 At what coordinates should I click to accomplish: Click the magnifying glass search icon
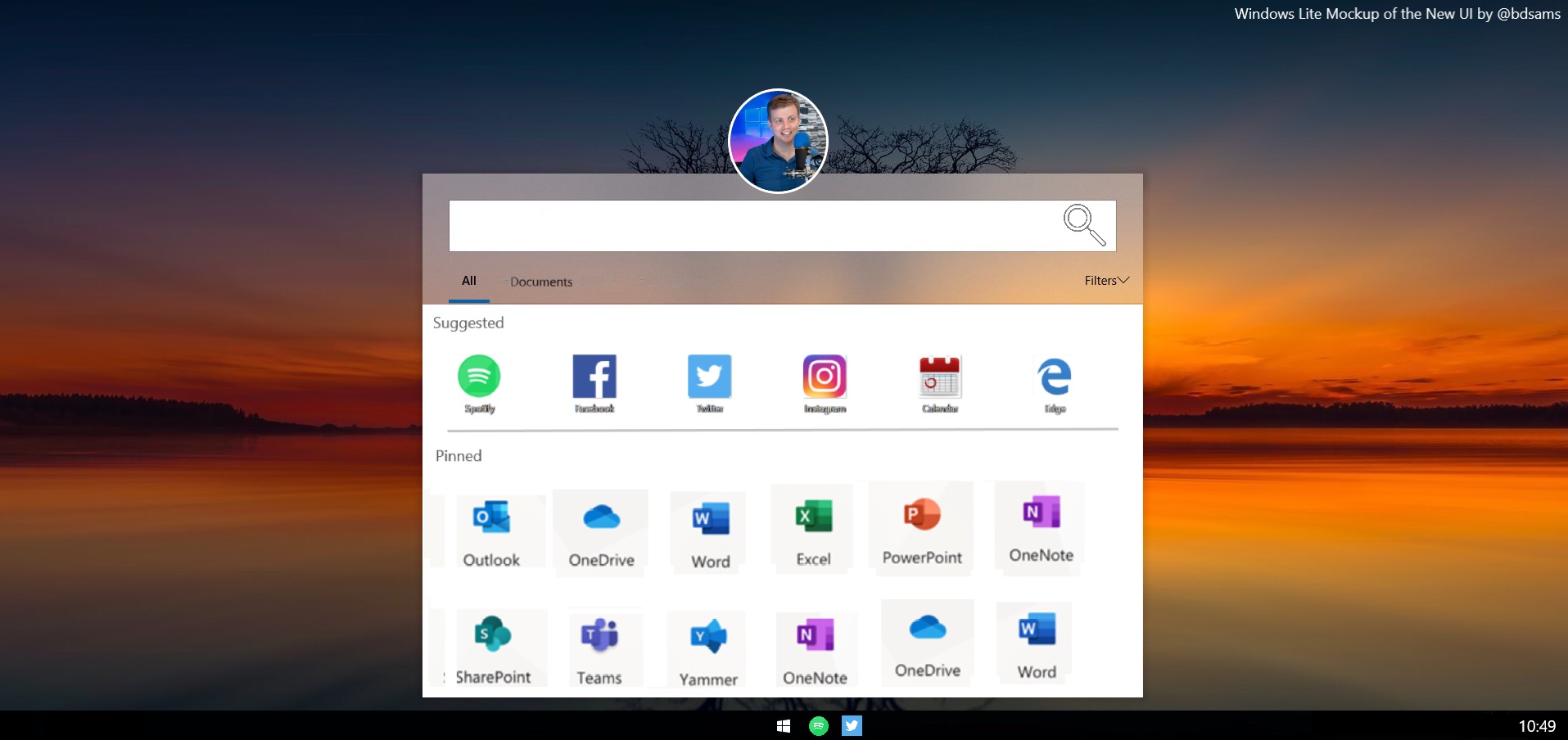pyautogui.click(x=1084, y=225)
